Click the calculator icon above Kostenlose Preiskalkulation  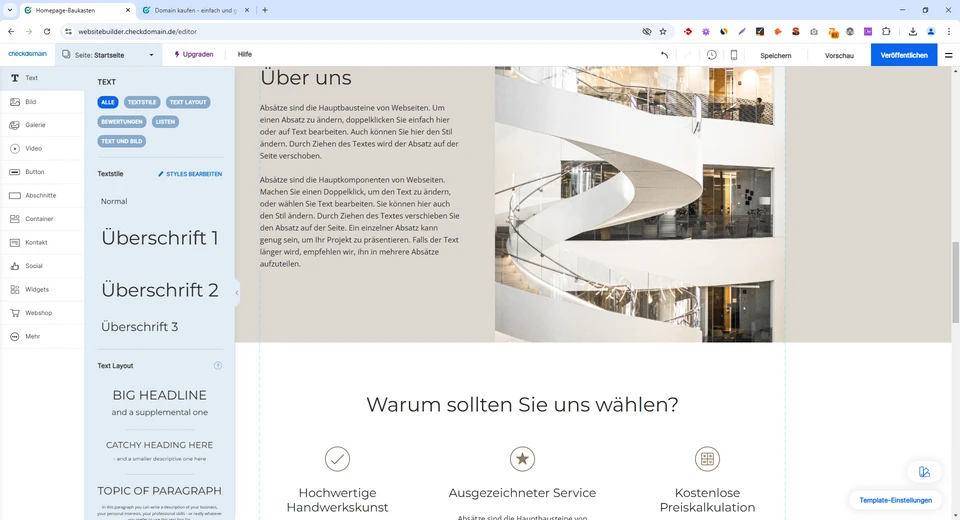pos(707,459)
